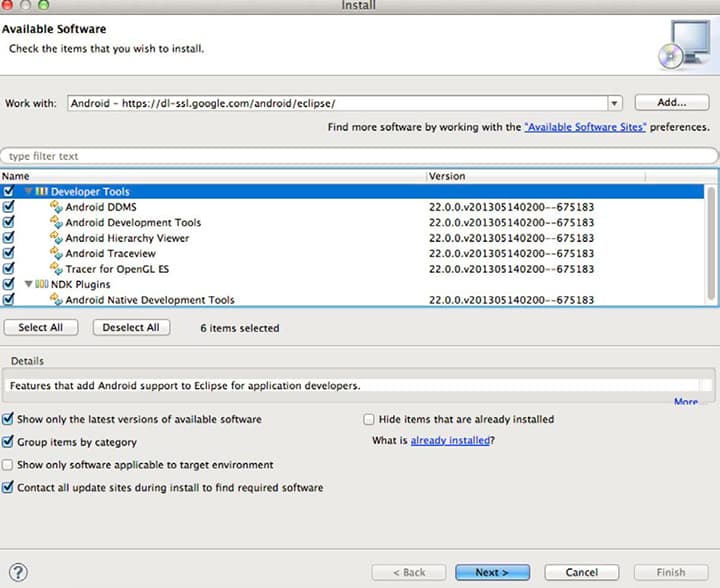Click the Android Development Tools feature icon

tap(56, 223)
